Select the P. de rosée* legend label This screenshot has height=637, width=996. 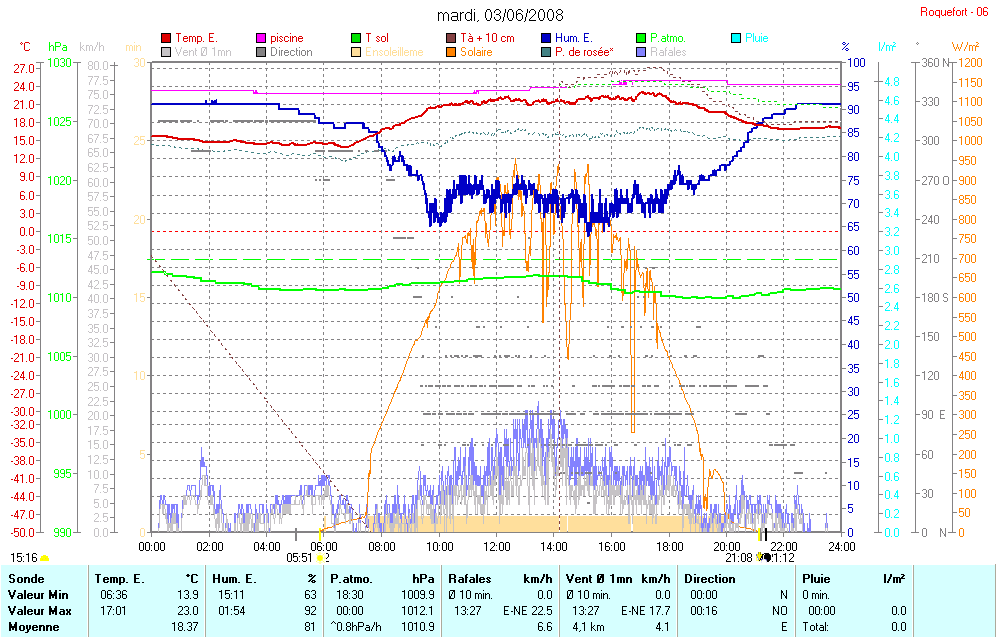(584, 52)
